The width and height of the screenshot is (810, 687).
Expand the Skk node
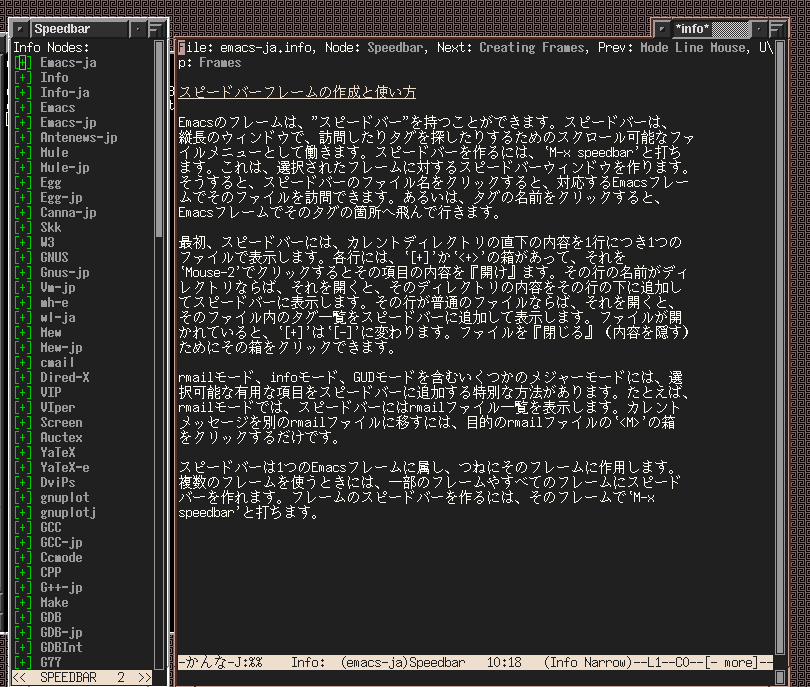pyautogui.click(x=23, y=227)
